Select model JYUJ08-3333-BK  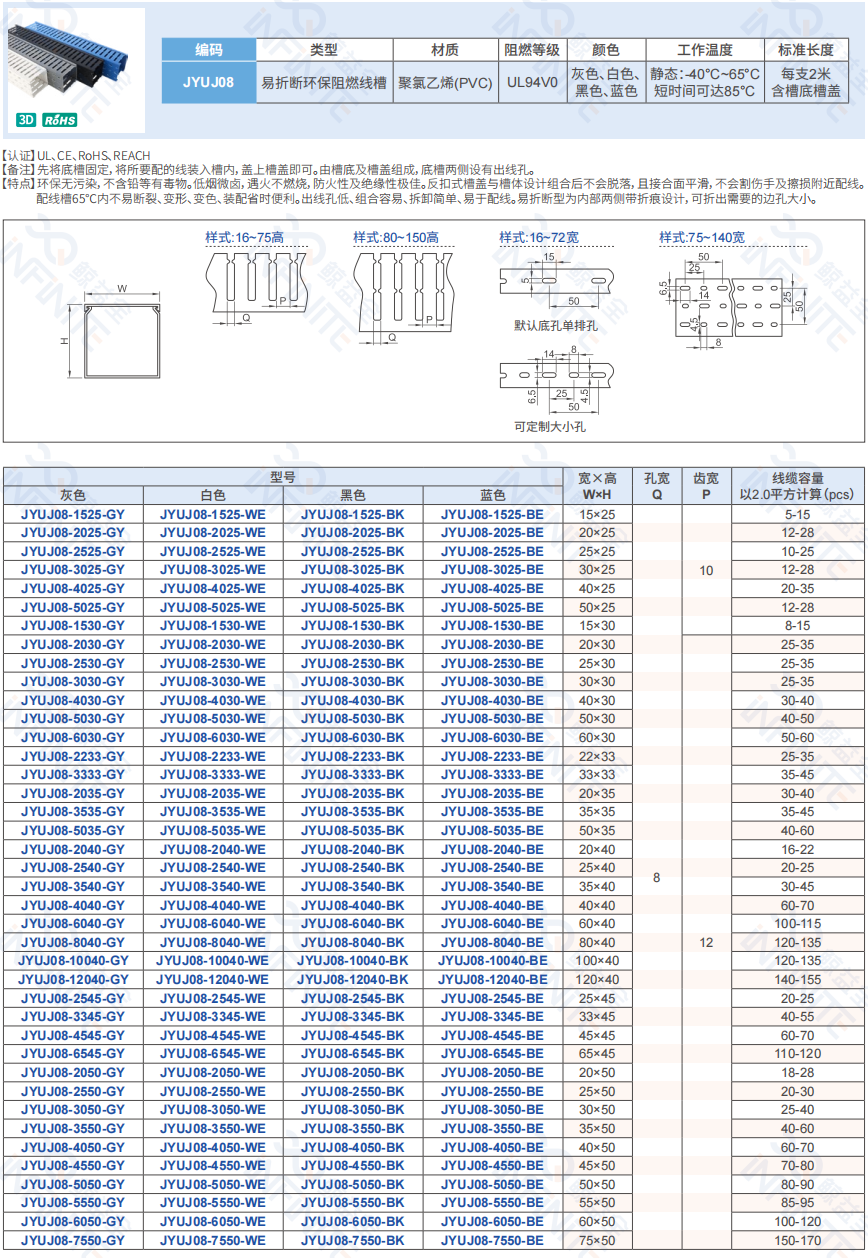tap(352, 775)
